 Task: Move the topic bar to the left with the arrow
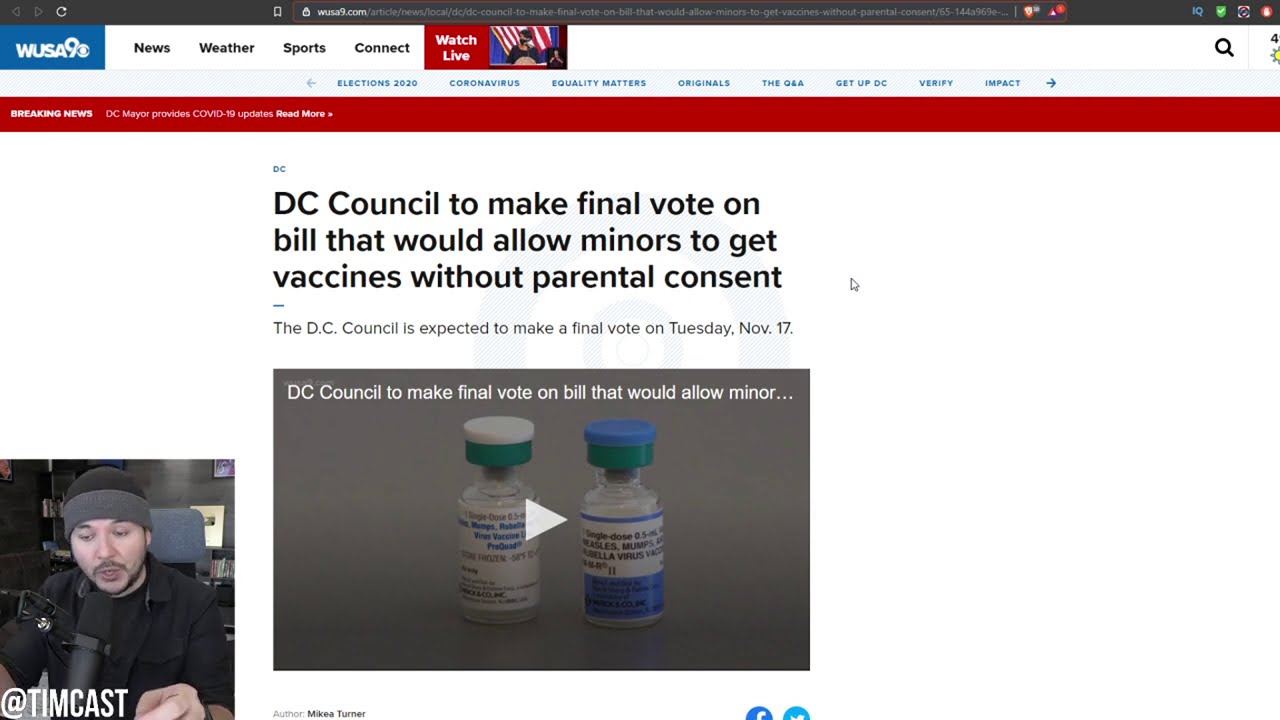tap(311, 83)
